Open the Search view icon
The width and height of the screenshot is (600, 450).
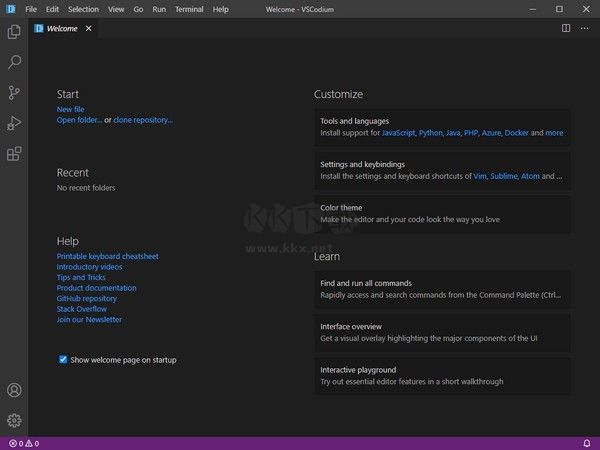(x=14, y=62)
